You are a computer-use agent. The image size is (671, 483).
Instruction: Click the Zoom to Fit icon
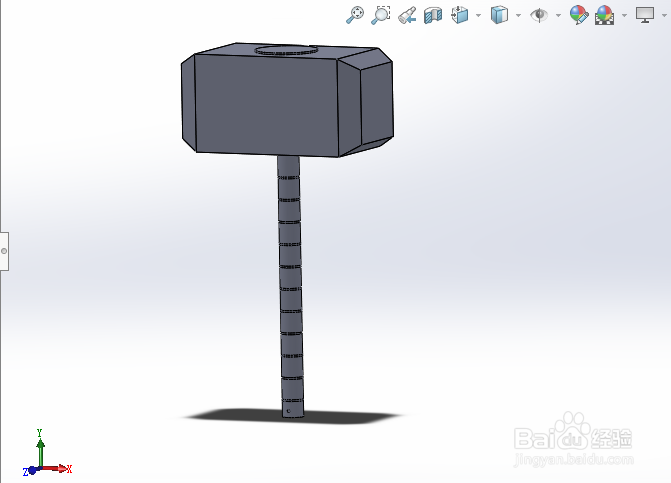pyautogui.click(x=355, y=15)
